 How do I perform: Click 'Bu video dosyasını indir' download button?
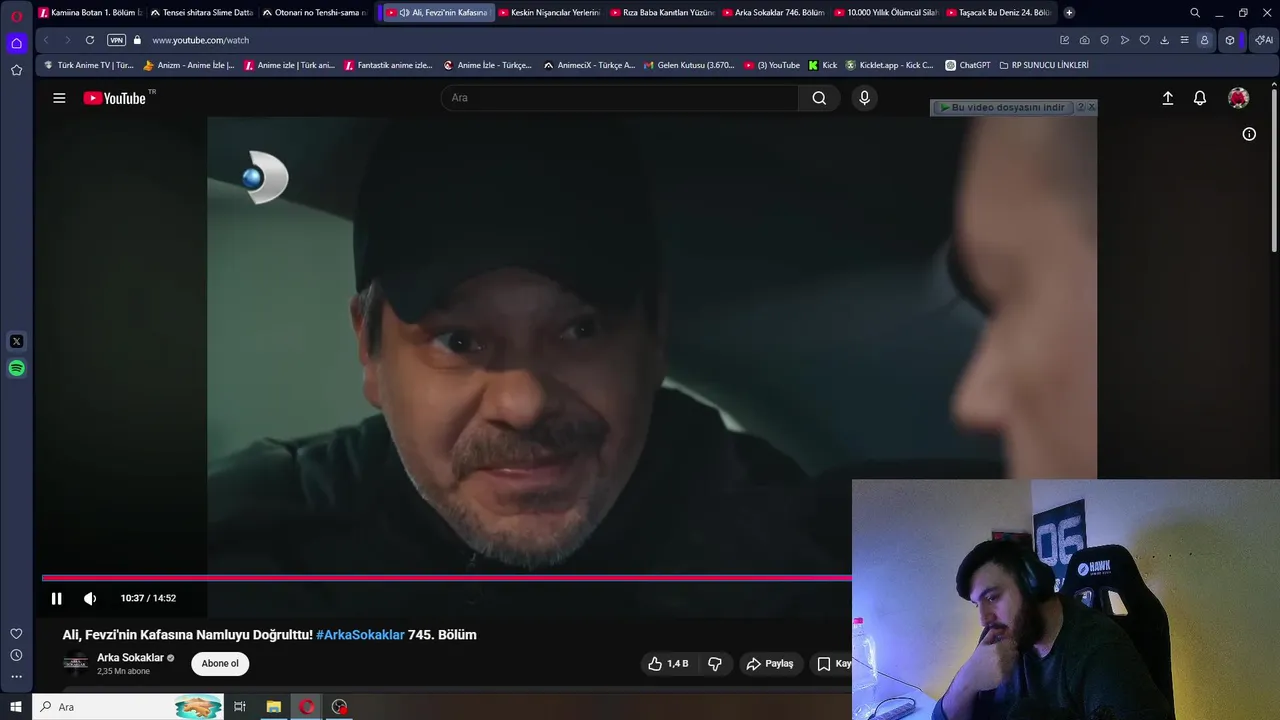point(1003,107)
